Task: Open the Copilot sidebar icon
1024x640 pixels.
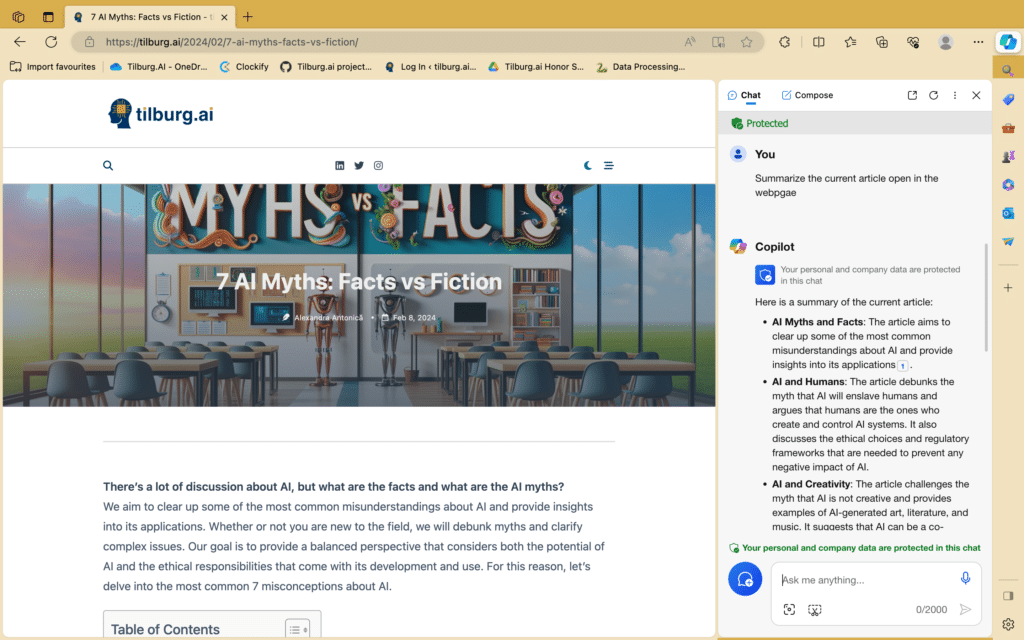Action: [x=1008, y=42]
